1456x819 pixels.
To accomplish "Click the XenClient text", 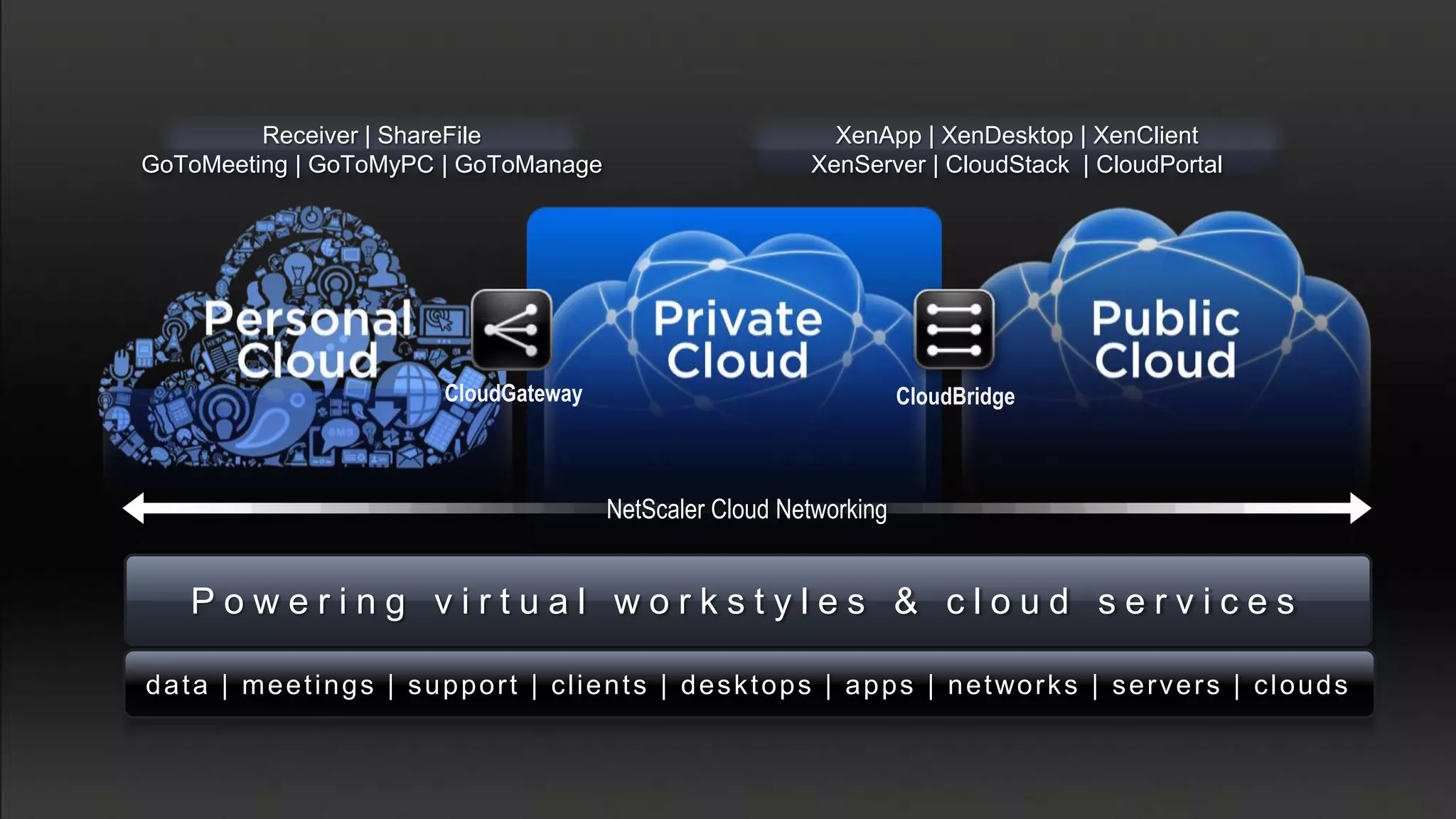I will (1145, 135).
